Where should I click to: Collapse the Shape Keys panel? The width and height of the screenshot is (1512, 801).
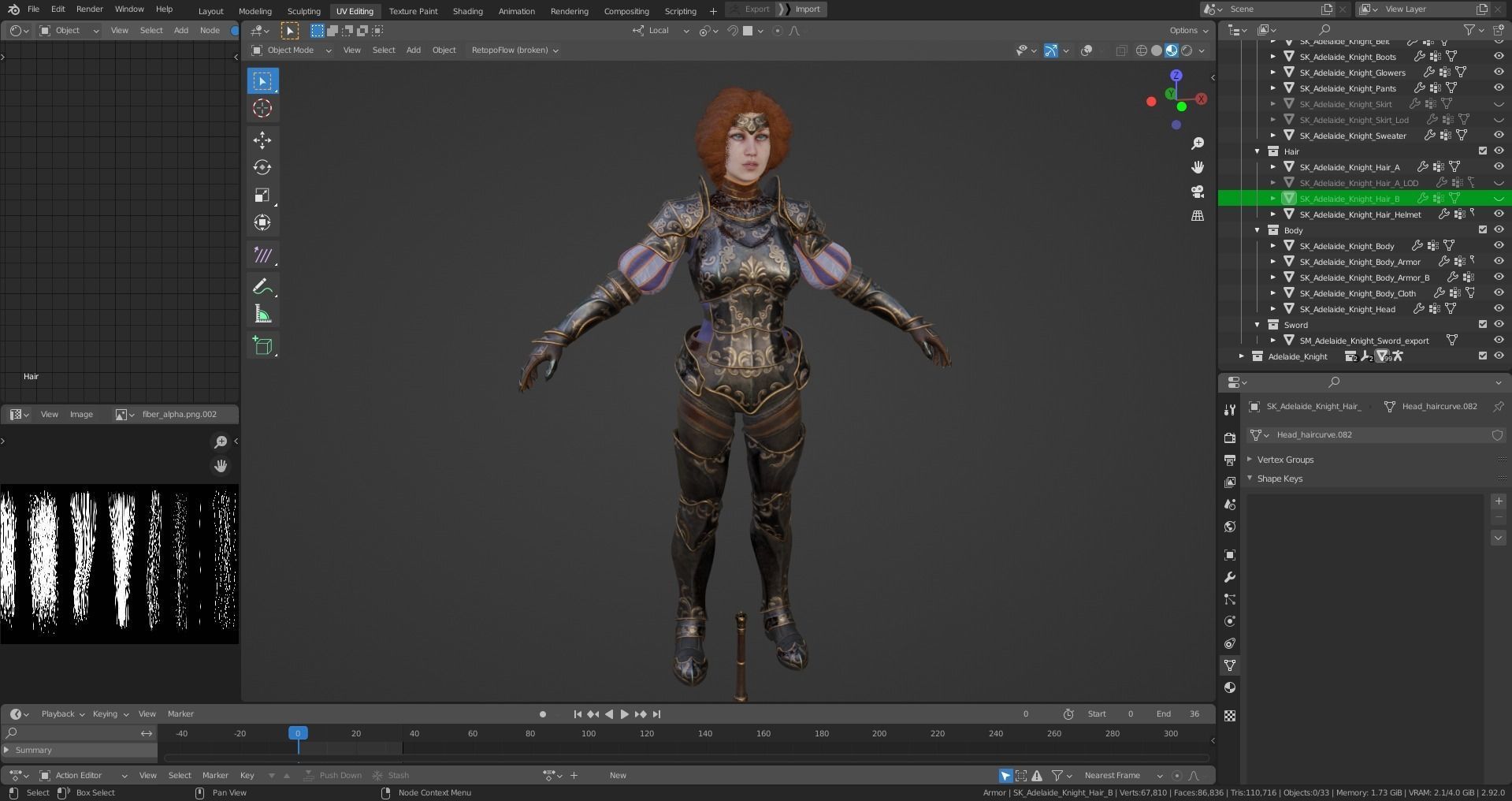1279,479
